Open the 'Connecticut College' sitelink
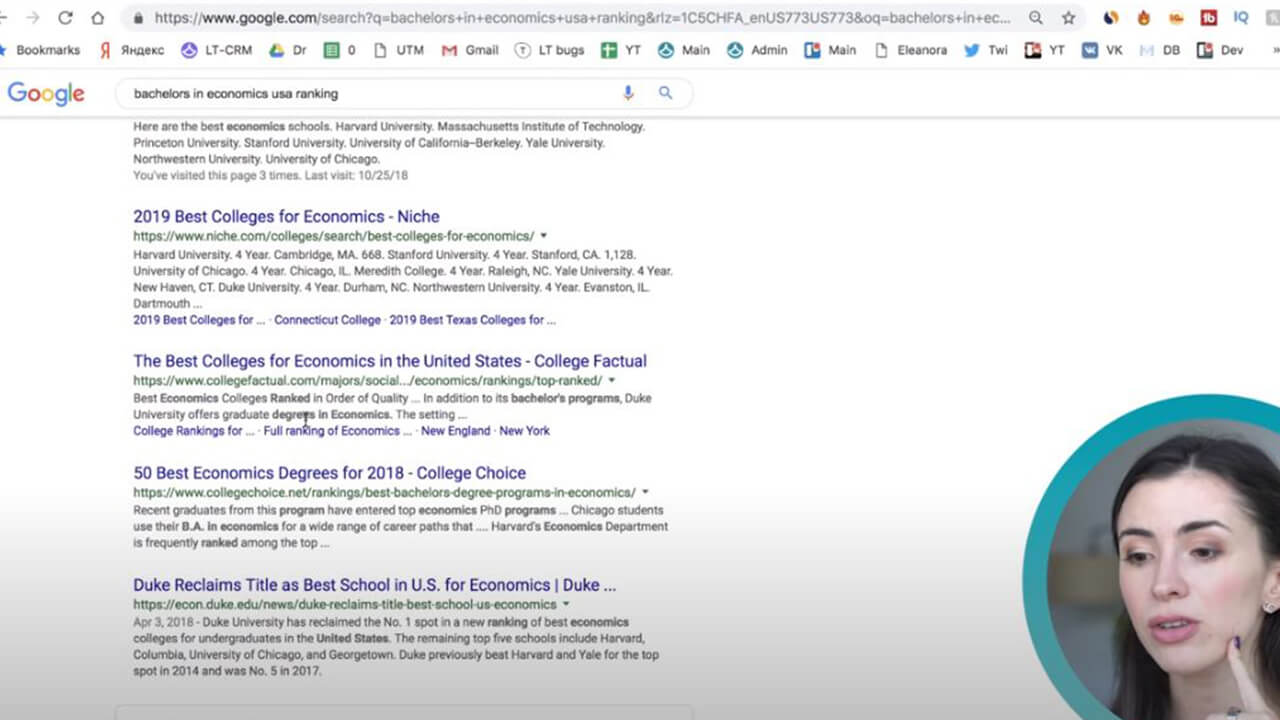The width and height of the screenshot is (1280, 720). point(327,320)
